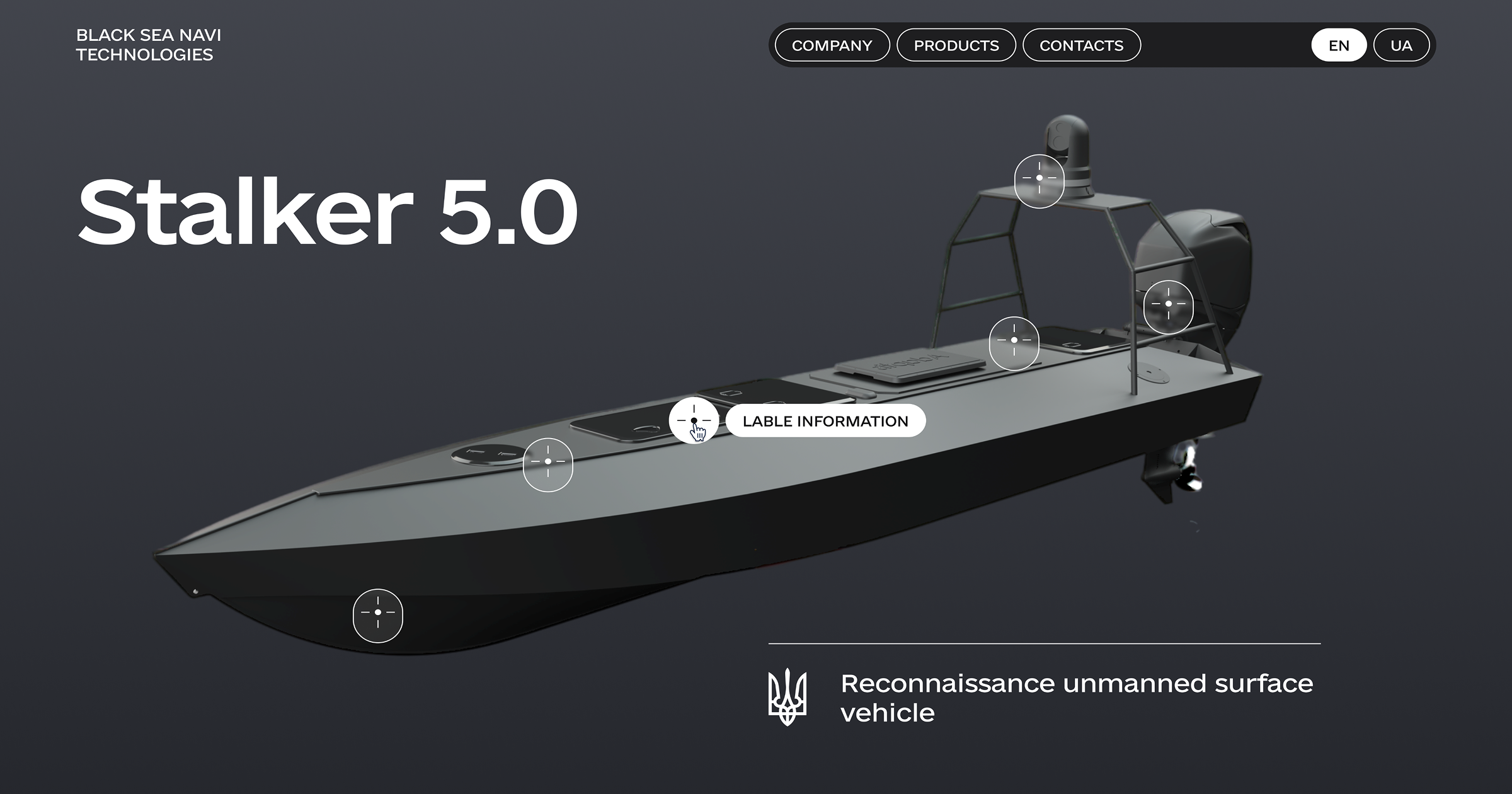This screenshot has width=1512, height=794.
Task: Click the hotspot marker on the lower hull
Action: (x=377, y=613)
